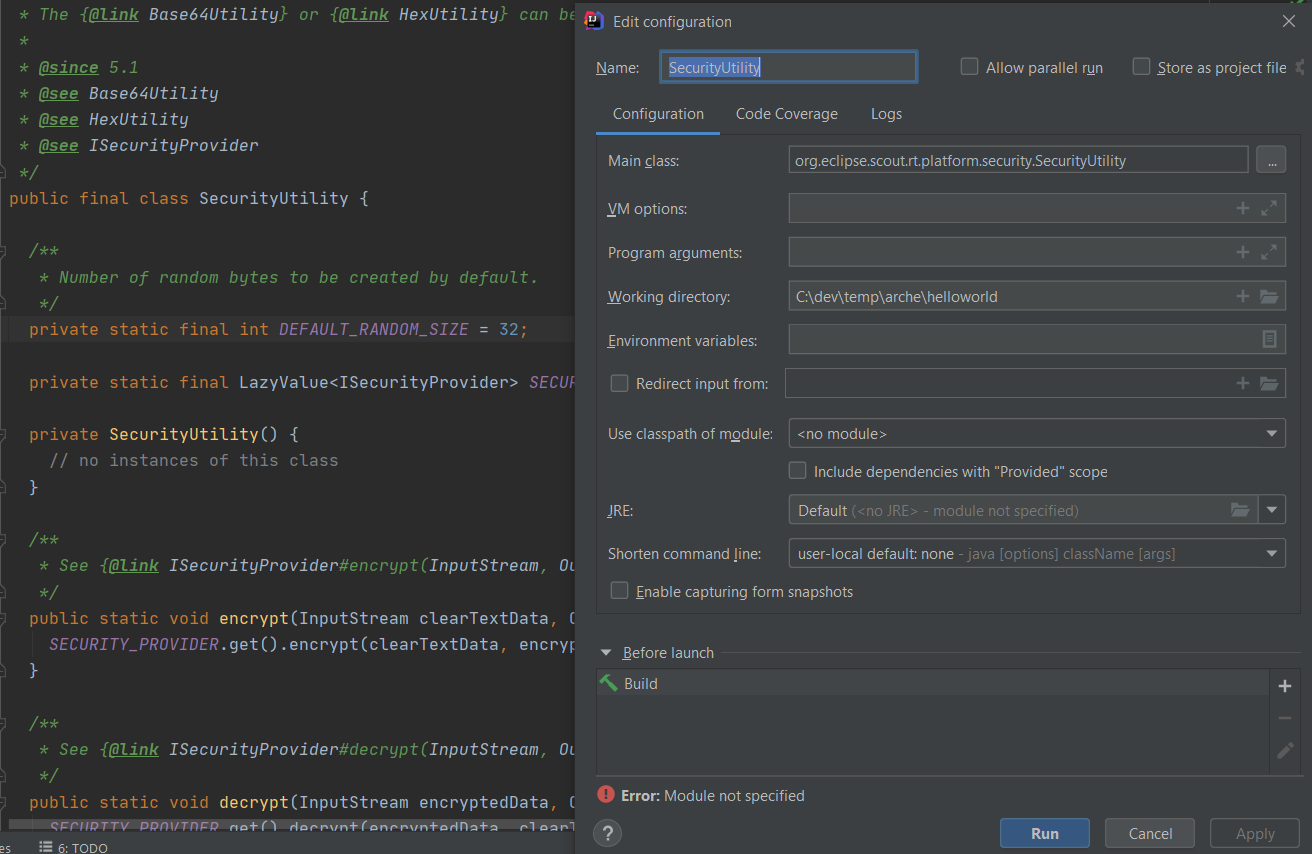Click the Run button
The height and width of the screenshot is (854, 1312).
point(1045,833)
